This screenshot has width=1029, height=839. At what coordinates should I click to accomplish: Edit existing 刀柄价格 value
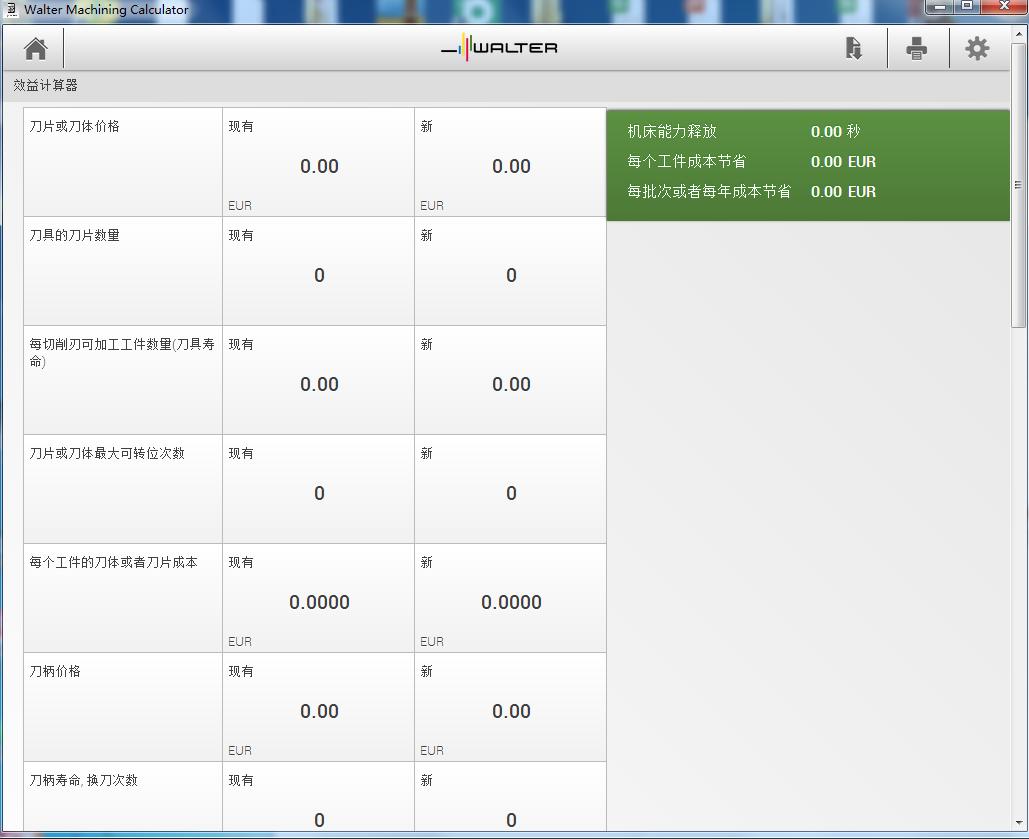point(319,711)
